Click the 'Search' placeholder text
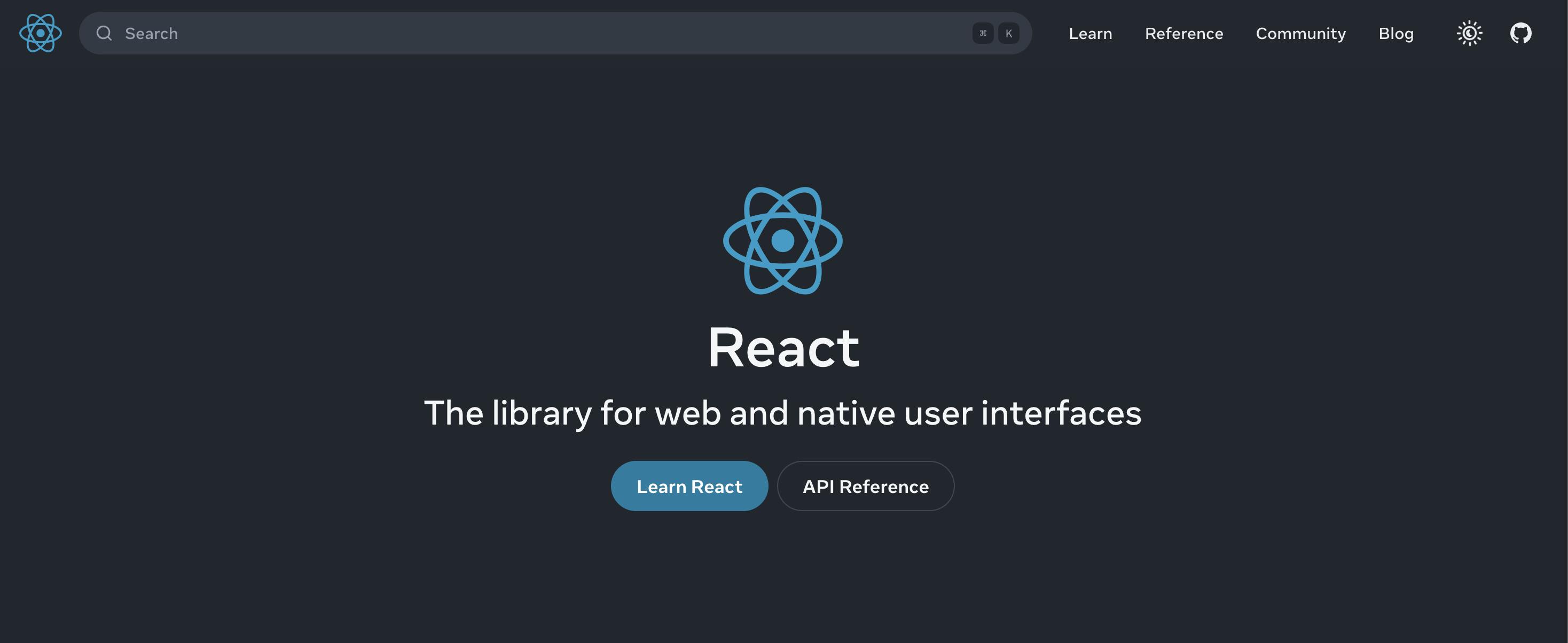The height and width of the screenshot is (643, 1568). pyautogui.click(x=152, y=34)
